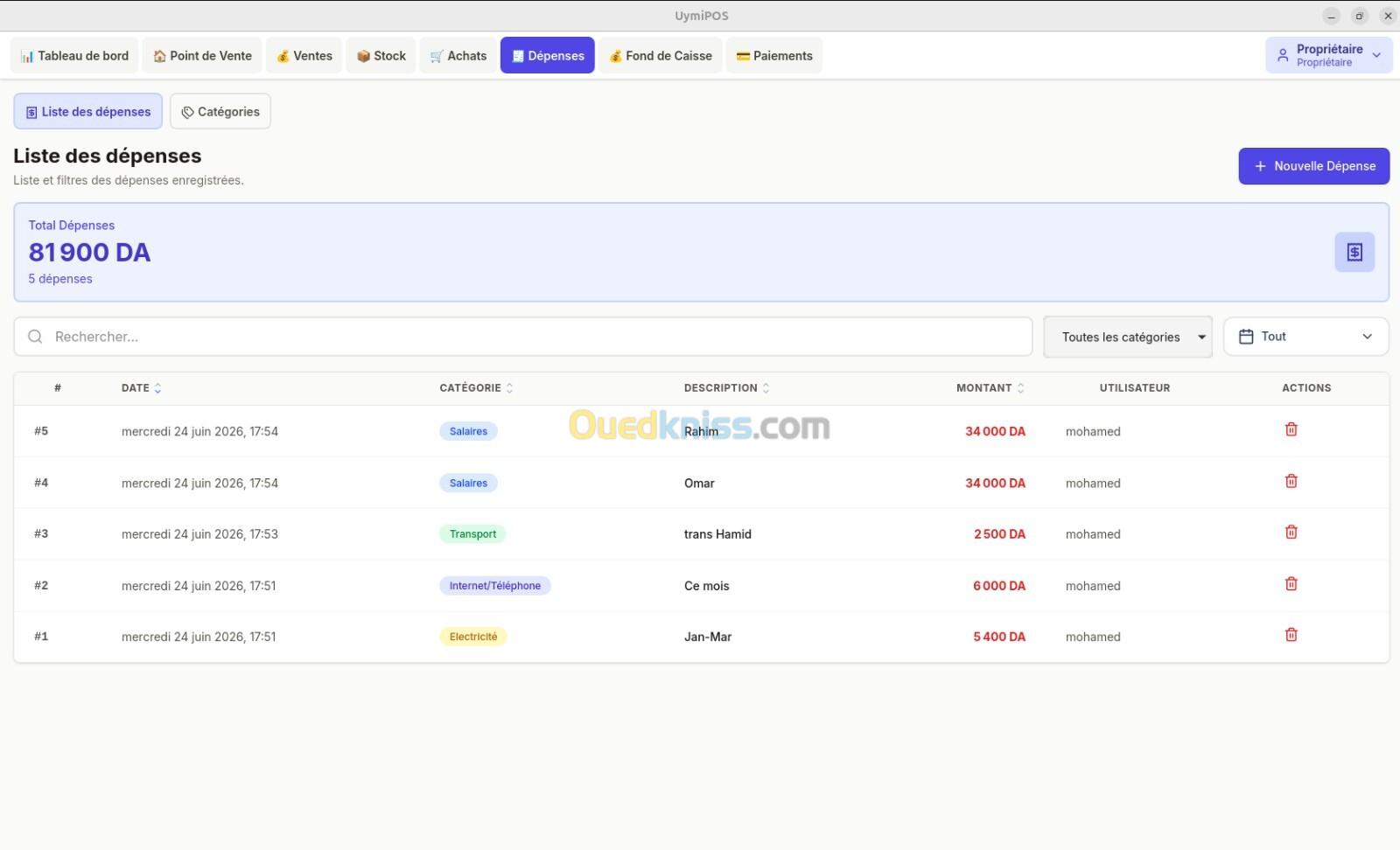Expand the Tout date range selector
The height and width of the screenshot is (850, 1400).
(1305, 337)
